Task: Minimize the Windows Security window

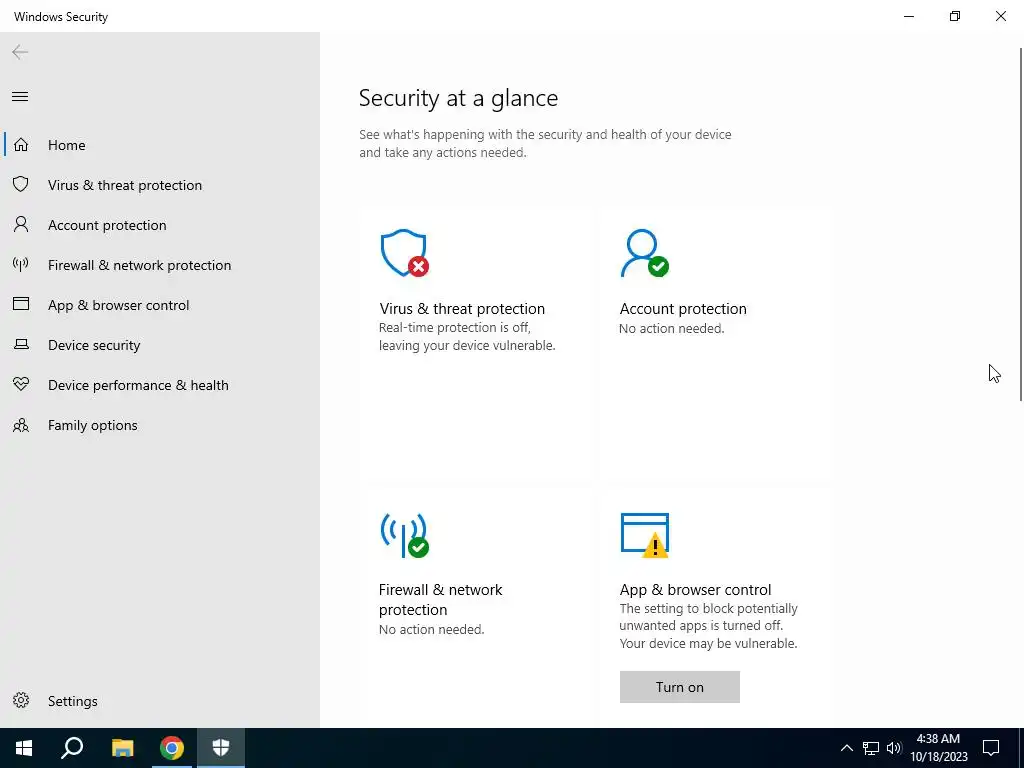Action: [909, 16]
